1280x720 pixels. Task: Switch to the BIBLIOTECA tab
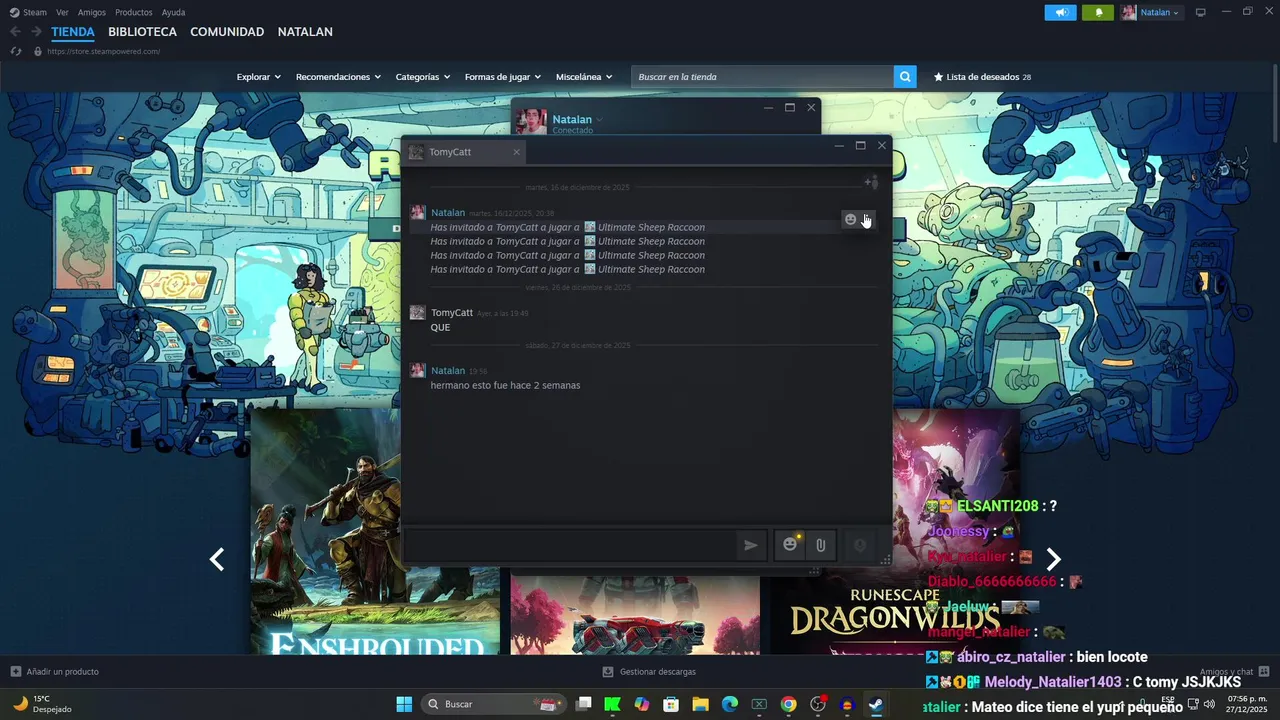[x=142, y=32]
